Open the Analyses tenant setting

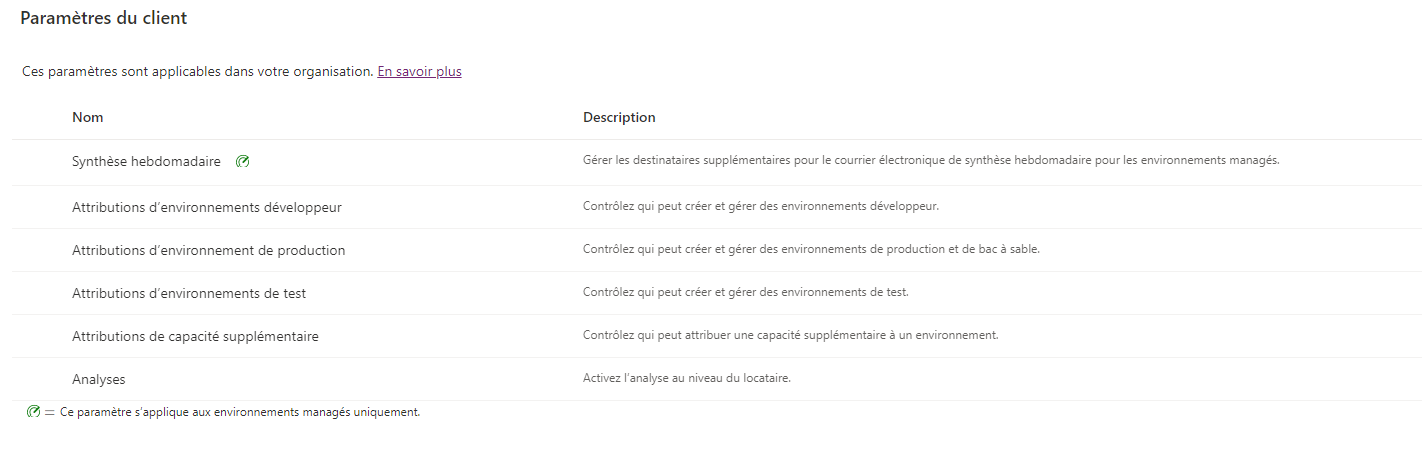[x=99, y=379]
